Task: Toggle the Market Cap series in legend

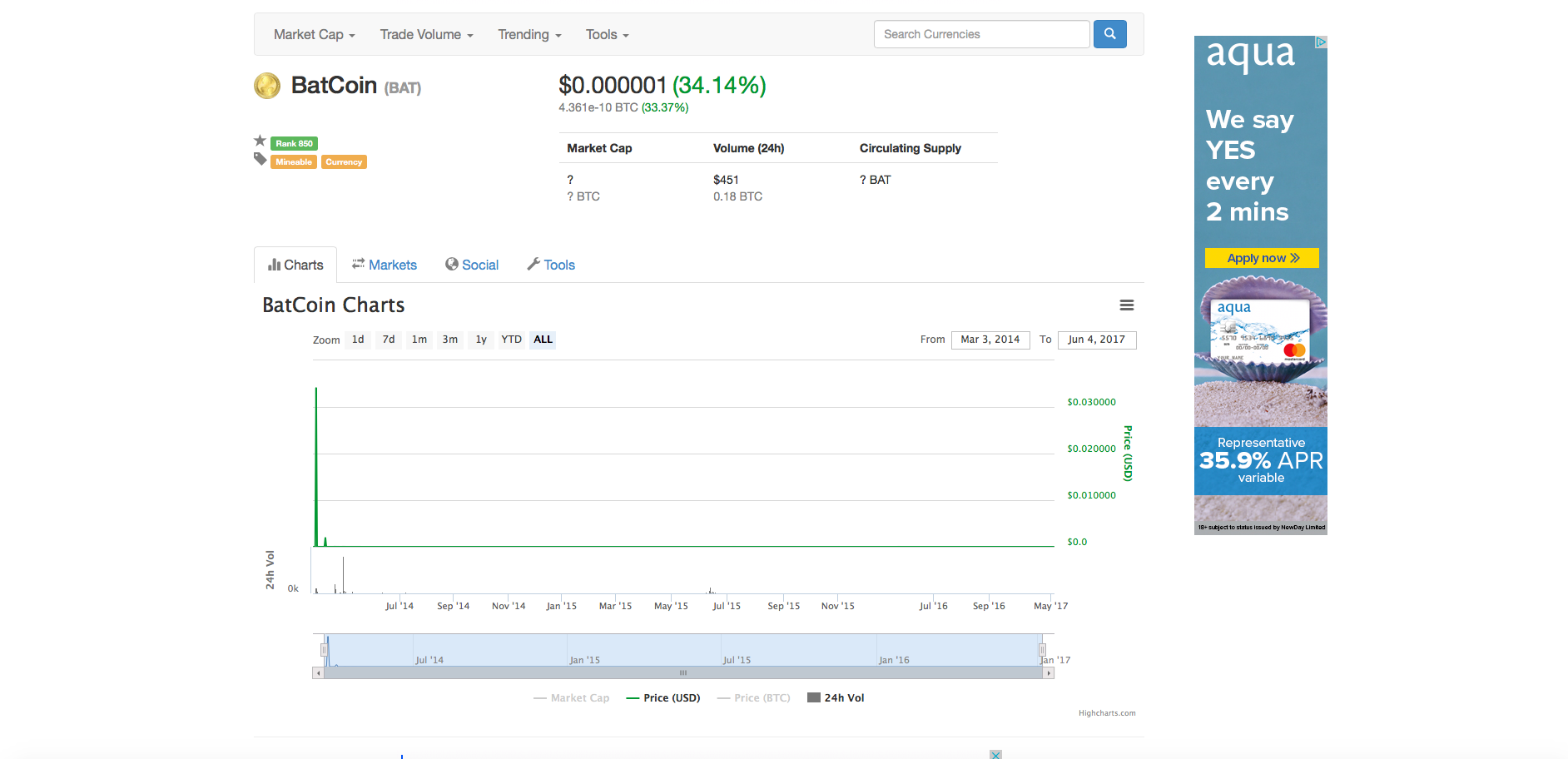Action: tap(572, 698)
